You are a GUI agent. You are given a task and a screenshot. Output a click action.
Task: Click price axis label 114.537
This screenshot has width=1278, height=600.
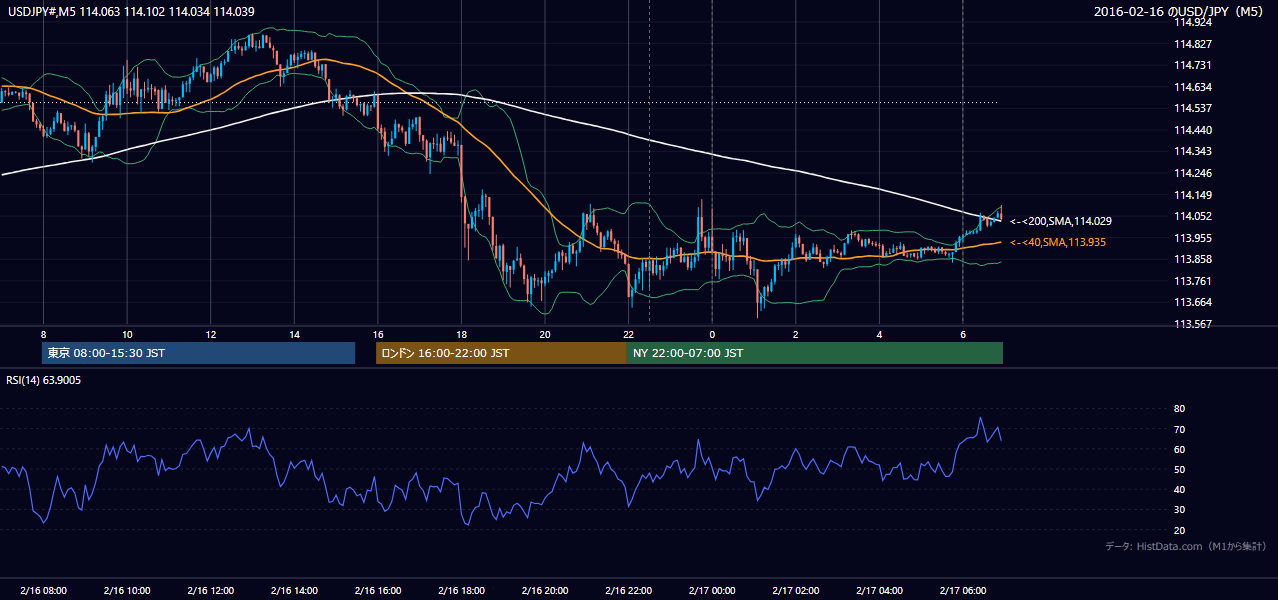(1192, 108)
